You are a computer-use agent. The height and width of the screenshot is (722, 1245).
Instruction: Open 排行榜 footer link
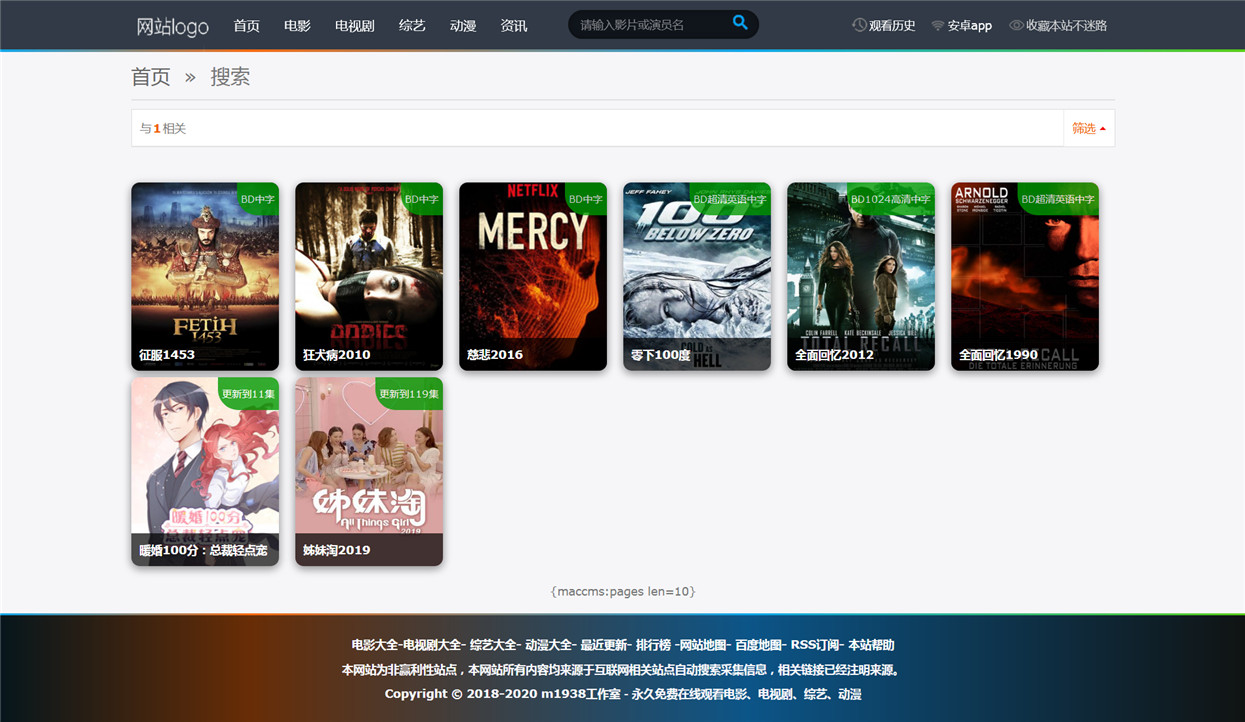[x=653, y=645]
